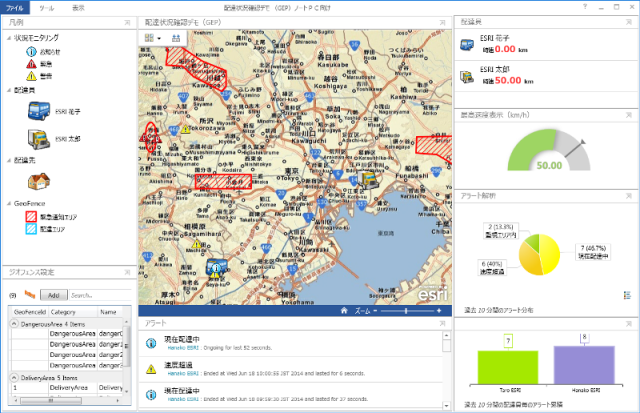Image resolution: width=640 pixels, height=413 pixels.
Task: Click the pie chart legend toggle icon
Action: (x=627, y=295)
